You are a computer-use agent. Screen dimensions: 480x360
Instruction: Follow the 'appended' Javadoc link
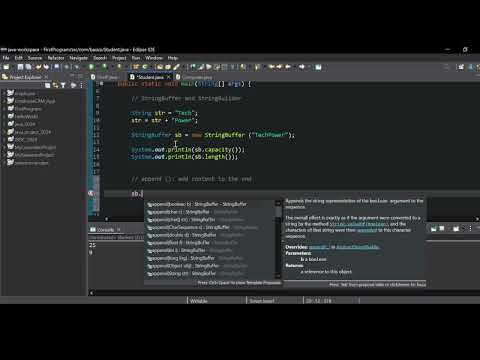[x=367, y=230]
